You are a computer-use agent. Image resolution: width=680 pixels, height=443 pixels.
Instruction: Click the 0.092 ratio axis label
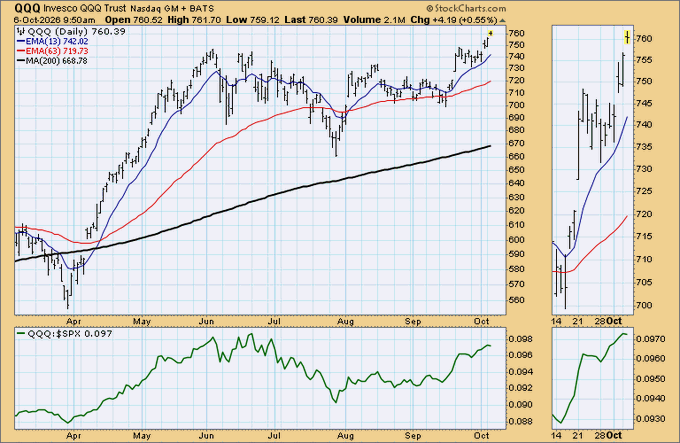click(x=519, y=388)
